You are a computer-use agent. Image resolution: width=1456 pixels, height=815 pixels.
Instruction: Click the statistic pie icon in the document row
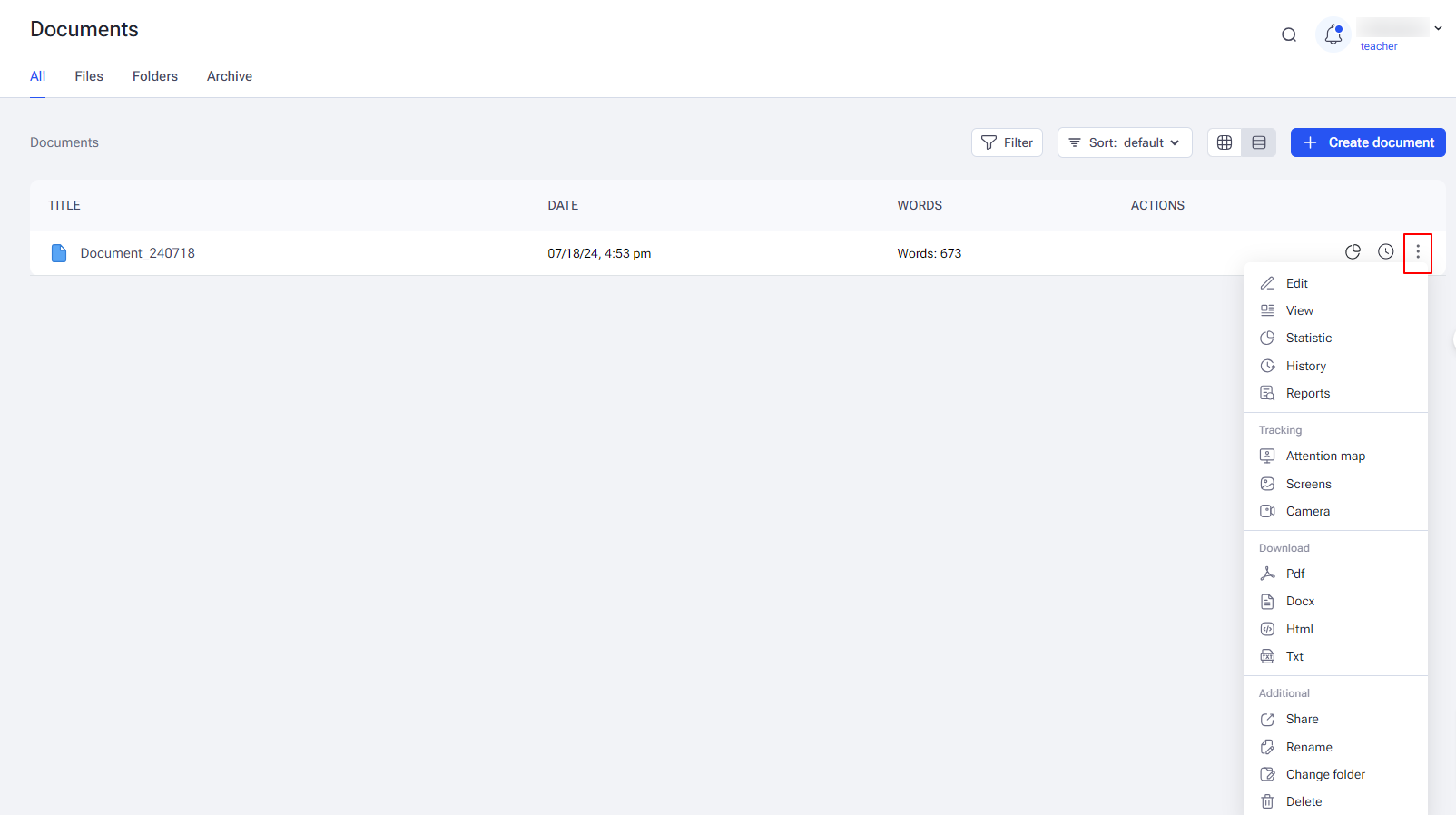pos(1353,252)
